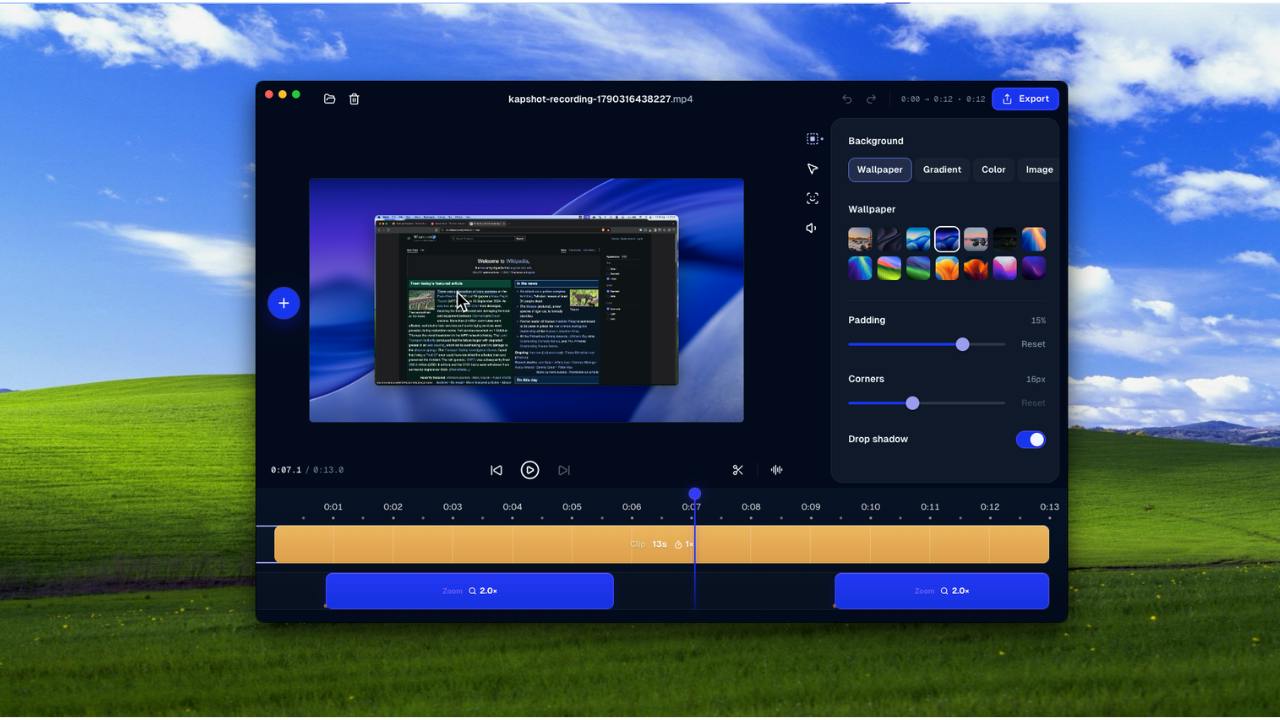Play the recording preview
Screen dimensions: 1280x720
point(530,470)
